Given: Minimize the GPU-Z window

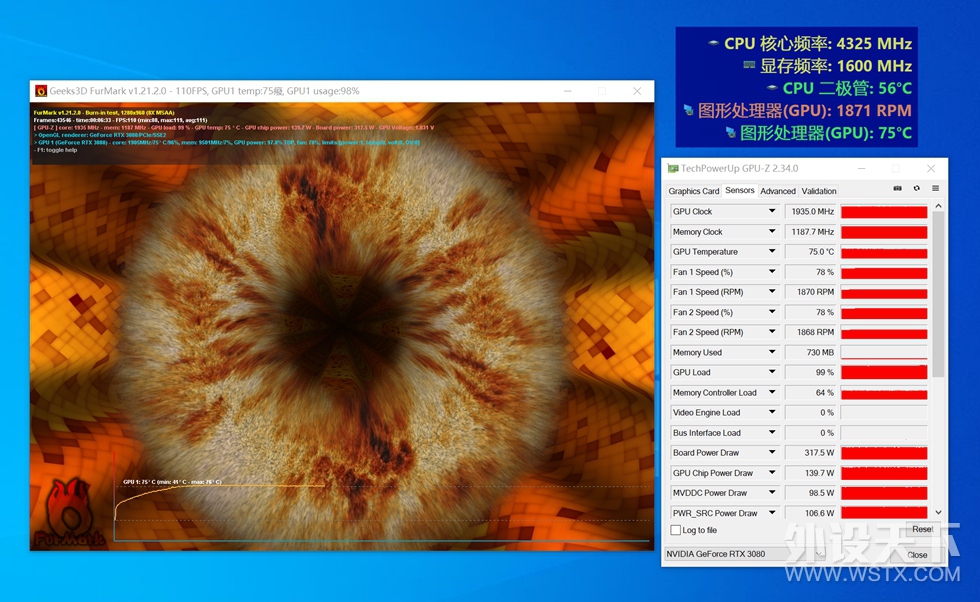Looking at the screenshot, I should [861, 168].
